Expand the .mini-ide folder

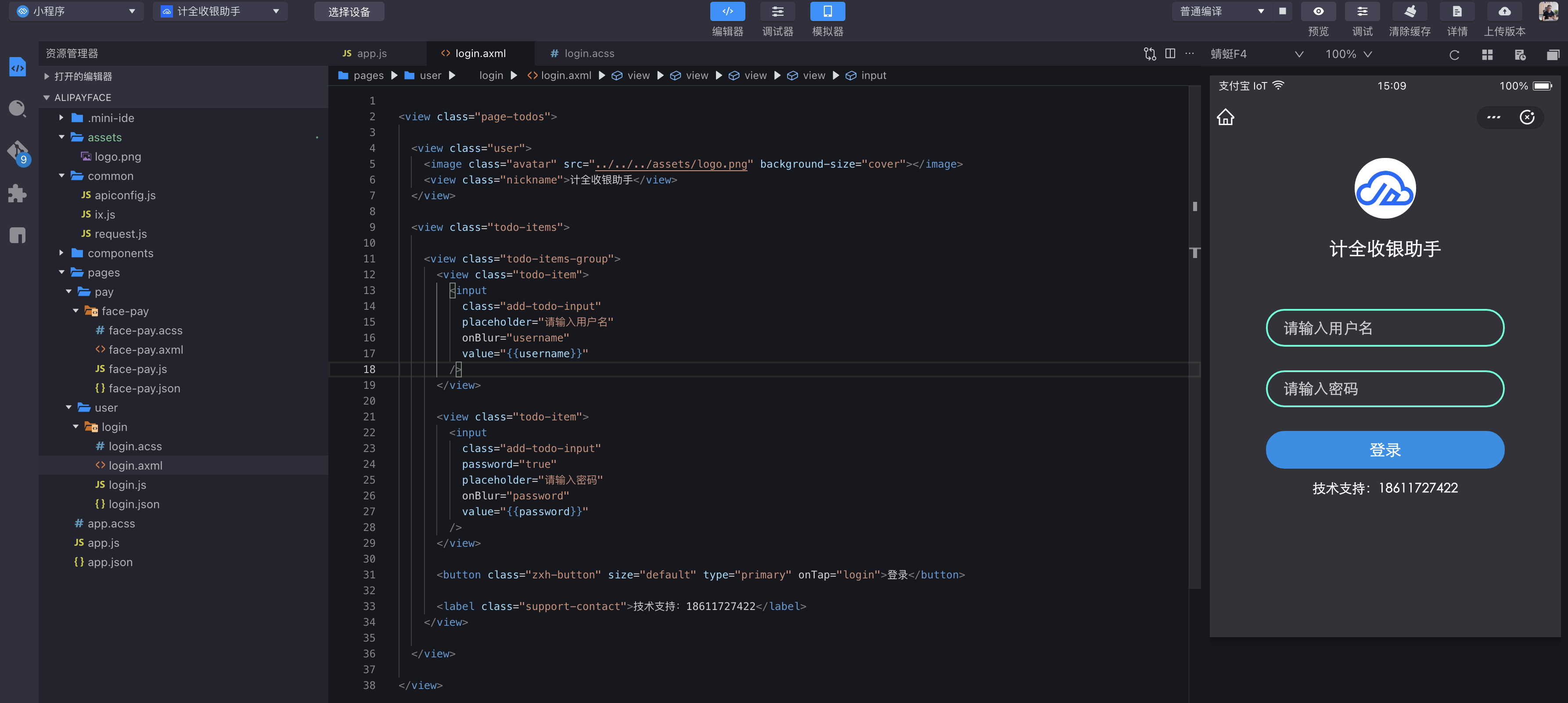tap(111, 118)
